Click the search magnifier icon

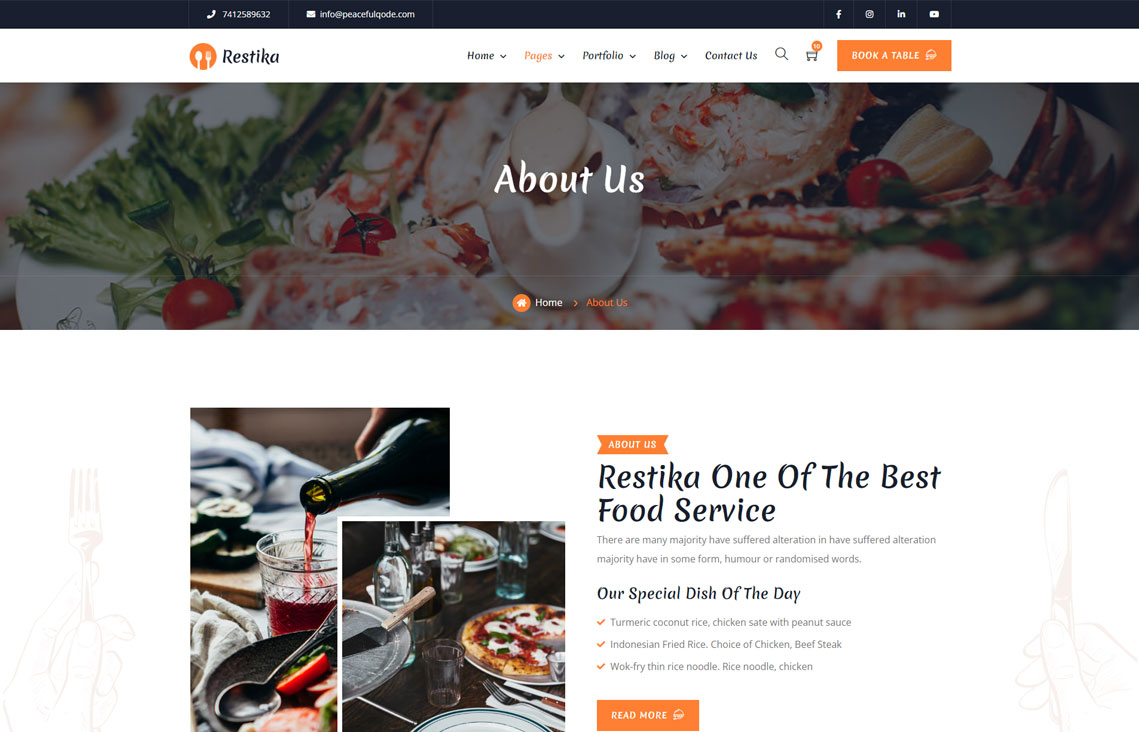tap(782, 54)
